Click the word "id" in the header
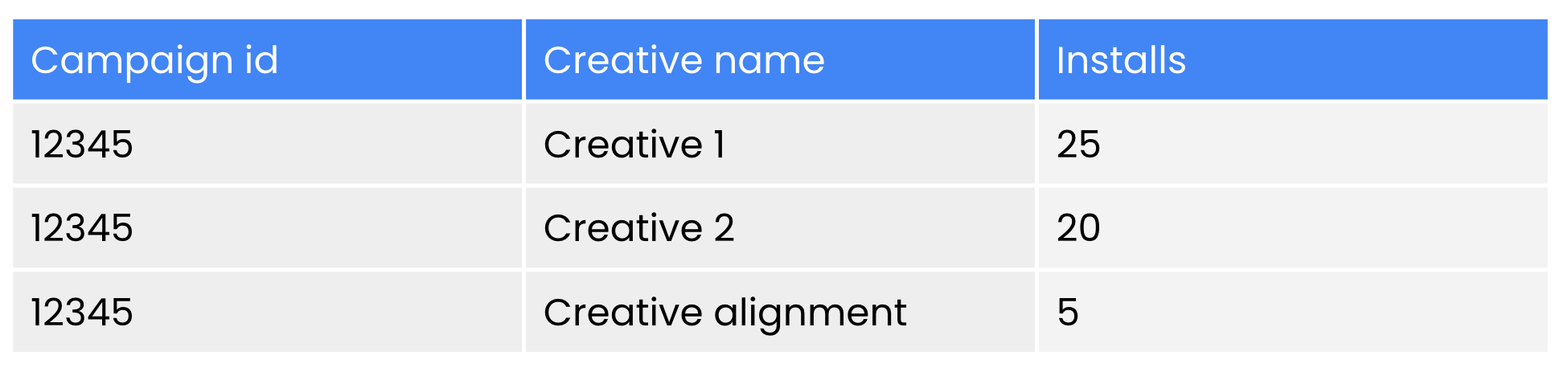The image size is (1568, 368). (261, 60)
